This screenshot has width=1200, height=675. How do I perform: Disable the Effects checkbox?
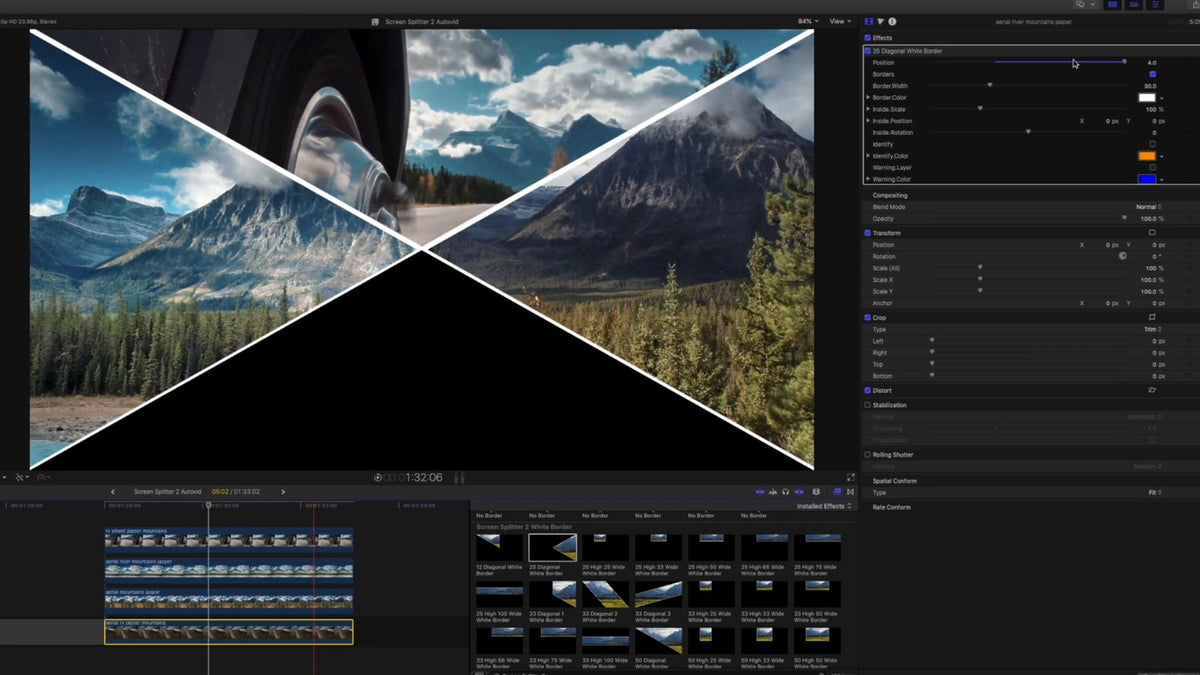(867, 38)
